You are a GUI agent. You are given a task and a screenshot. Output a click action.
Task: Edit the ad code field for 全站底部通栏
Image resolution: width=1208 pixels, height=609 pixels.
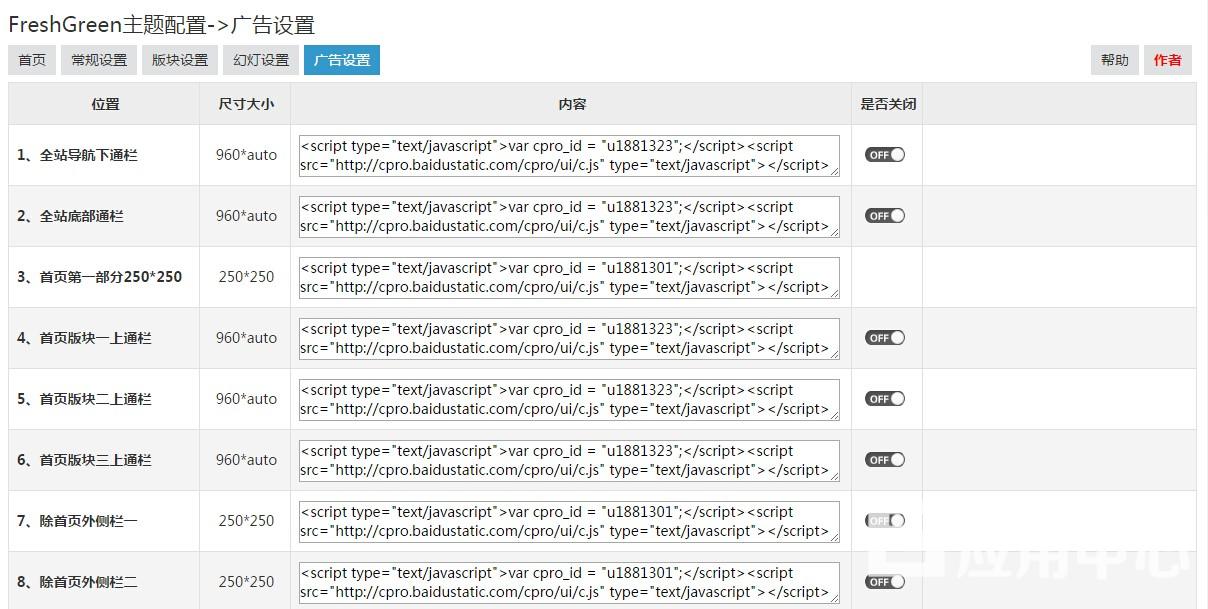pyautogui.click(x=569, y=217)
